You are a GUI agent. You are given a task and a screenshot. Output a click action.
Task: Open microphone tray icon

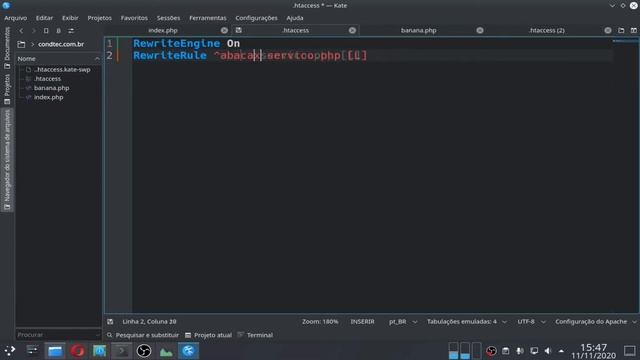pyautogui.click(x=520, y=351)
